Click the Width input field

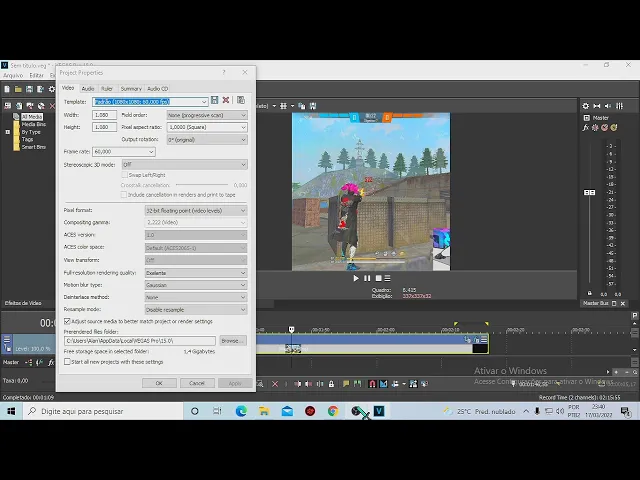coord(104,115)
